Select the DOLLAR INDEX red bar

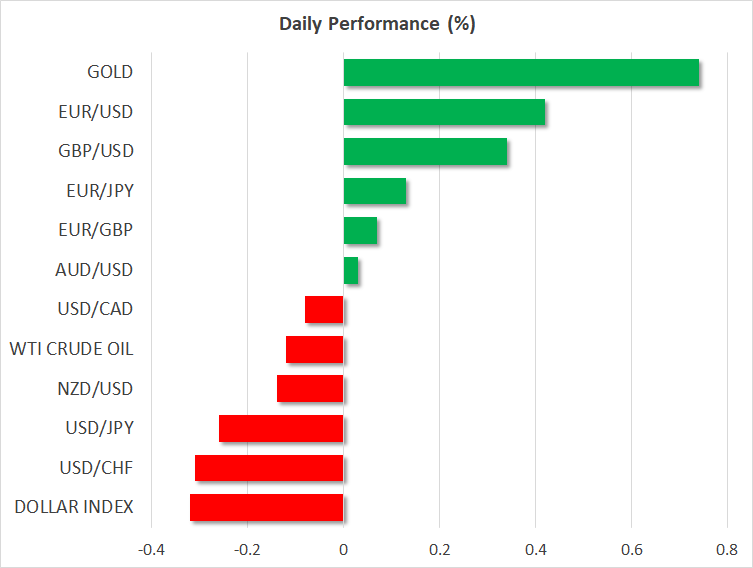(x=266, y=507)
